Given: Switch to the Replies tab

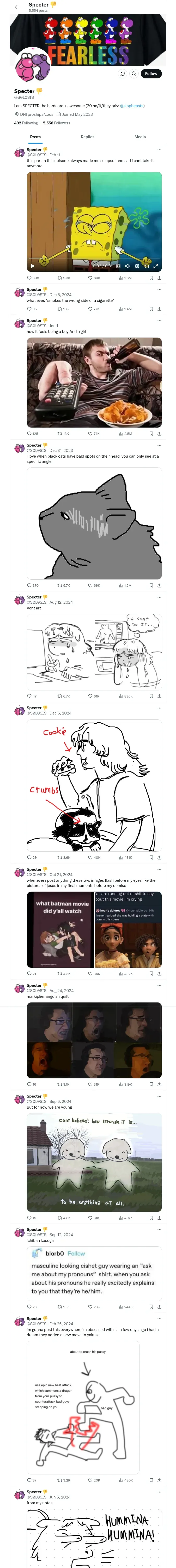Looking at the screenshot, I should point(87,137).
